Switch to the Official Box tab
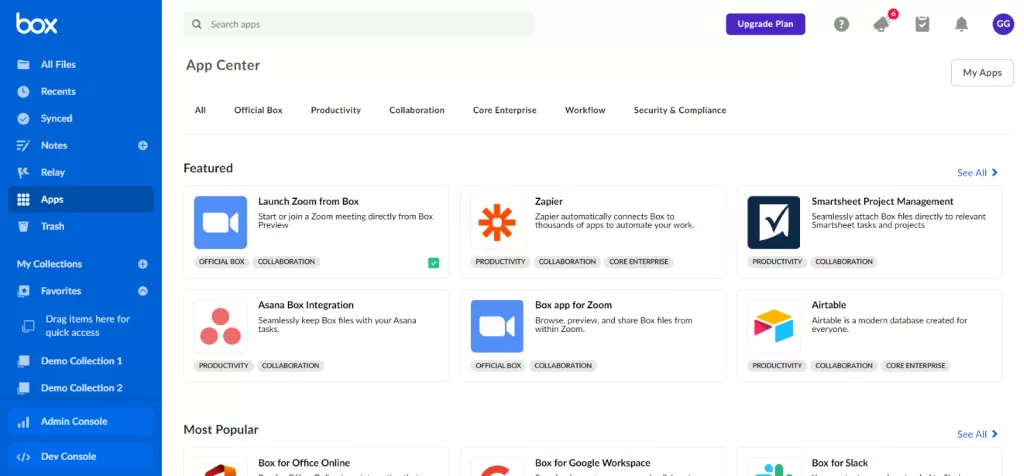 259,110
